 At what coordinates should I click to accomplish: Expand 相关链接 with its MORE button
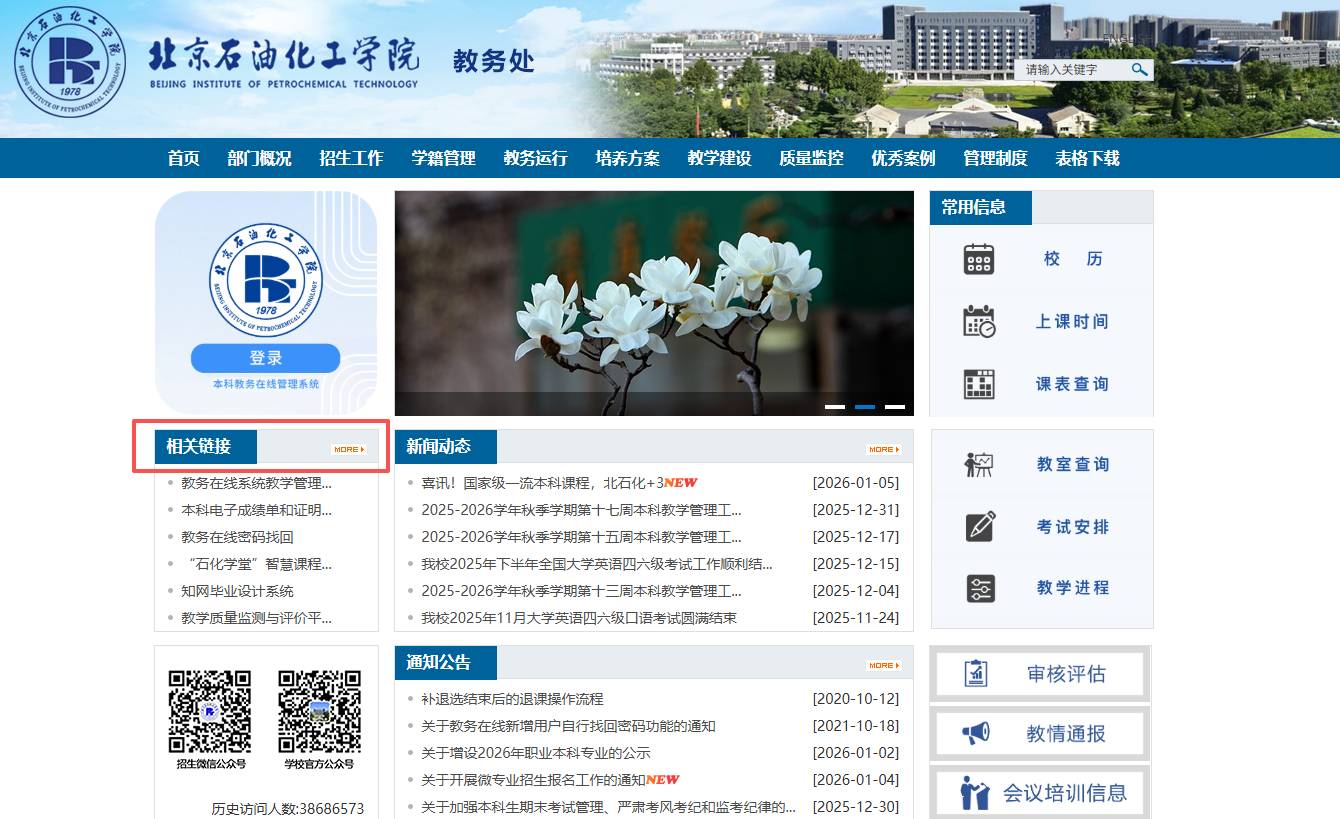coord(349,450)
